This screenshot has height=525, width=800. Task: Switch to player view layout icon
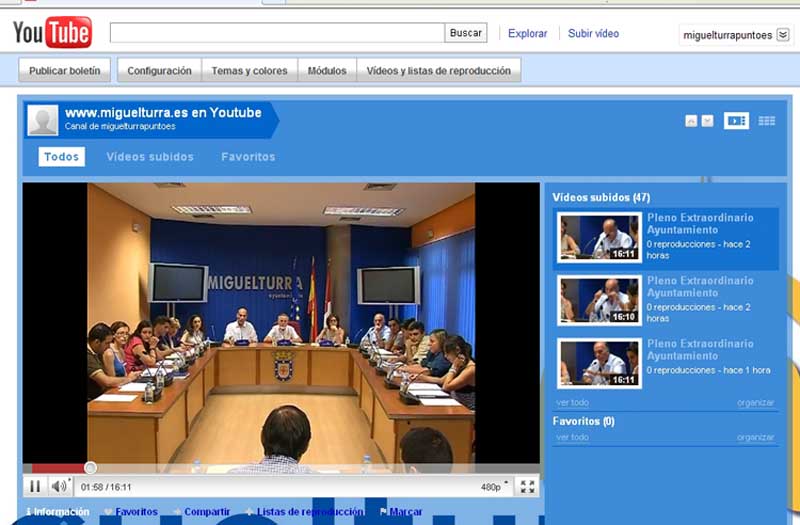pos(736,120)
